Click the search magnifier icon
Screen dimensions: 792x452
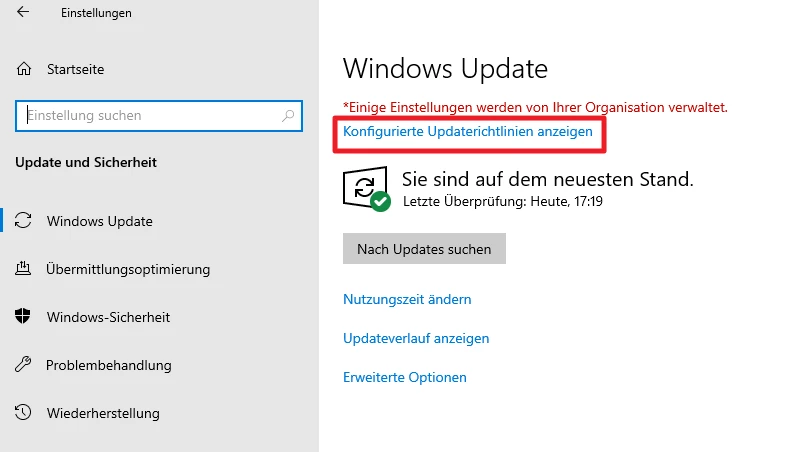(x=288, y=116)
